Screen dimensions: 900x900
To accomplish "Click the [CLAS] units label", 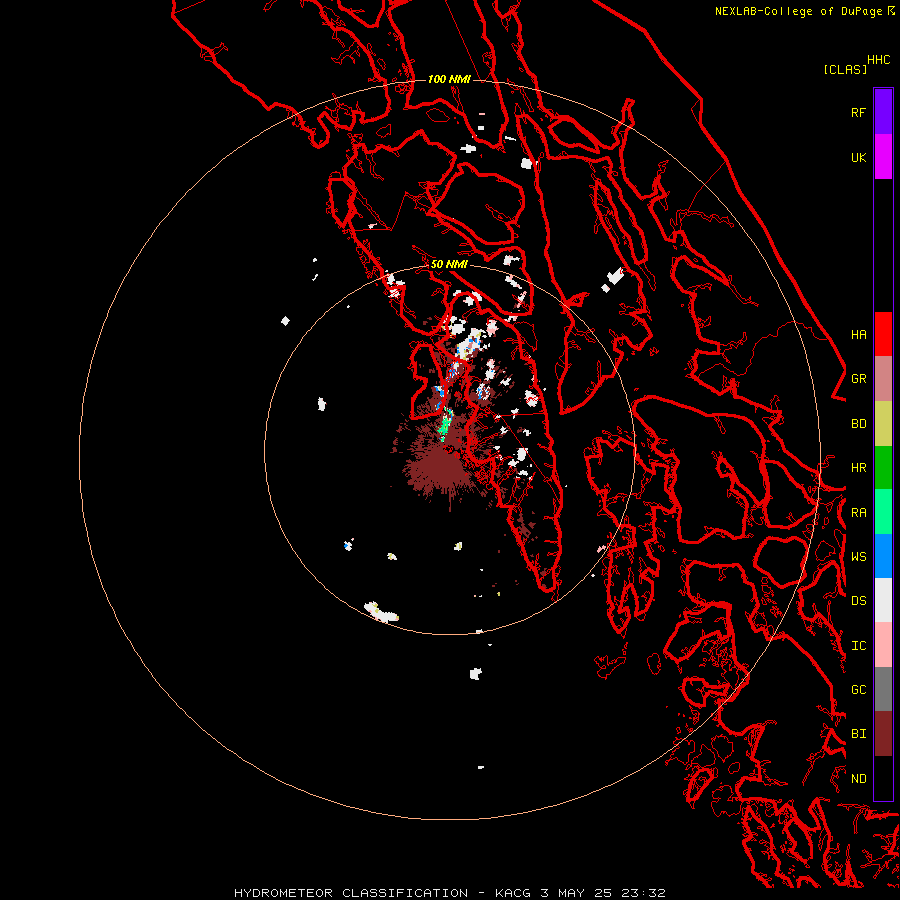I will pyautogui.click(x=845, y=69).
